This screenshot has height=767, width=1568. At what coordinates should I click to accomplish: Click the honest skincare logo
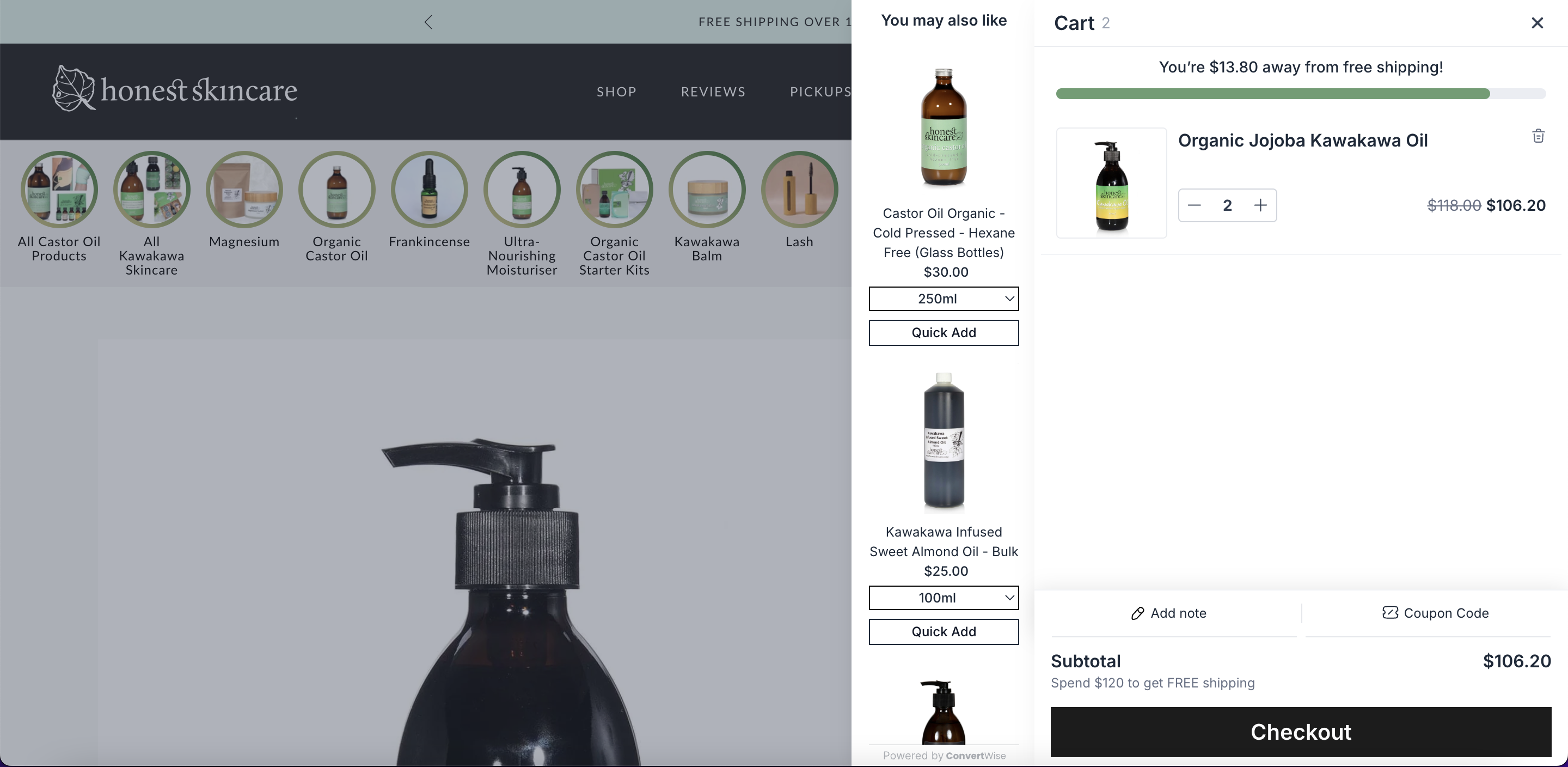click(x=175, y=89)
